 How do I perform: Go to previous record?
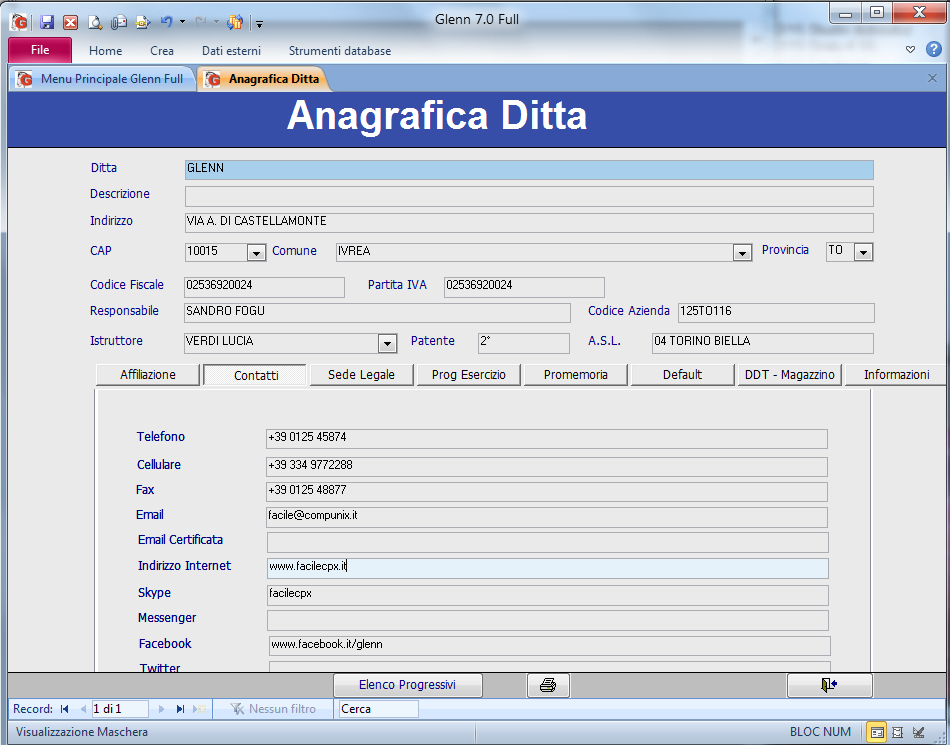83,709
